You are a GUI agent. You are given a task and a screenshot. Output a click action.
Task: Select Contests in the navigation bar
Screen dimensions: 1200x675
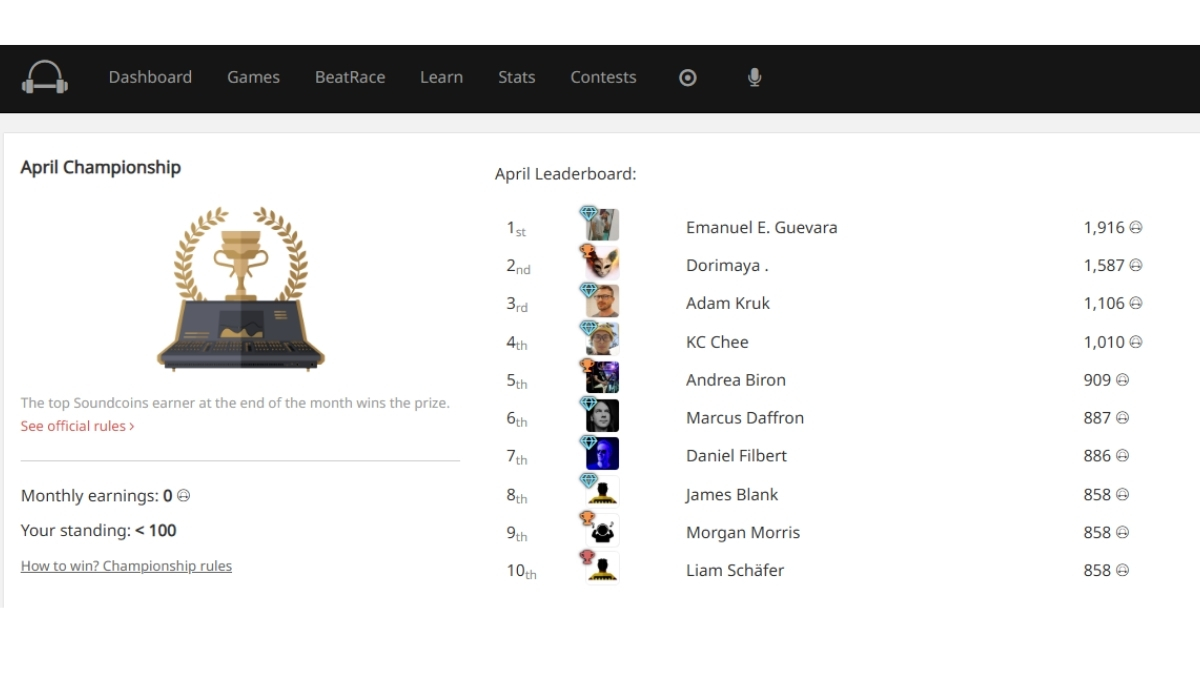click(x=603, y=77)
